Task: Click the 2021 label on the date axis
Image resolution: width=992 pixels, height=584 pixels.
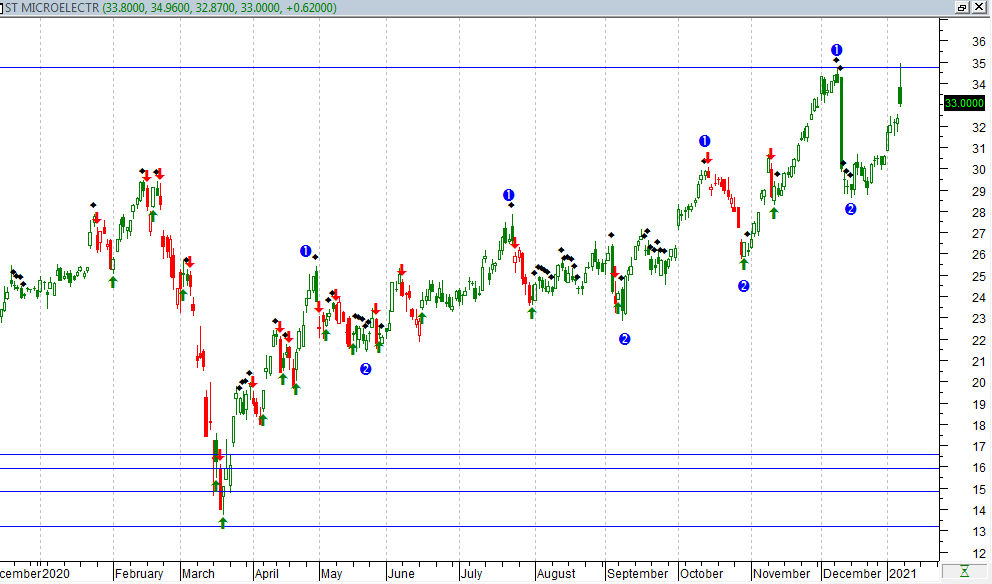Action: pos(902,574)
